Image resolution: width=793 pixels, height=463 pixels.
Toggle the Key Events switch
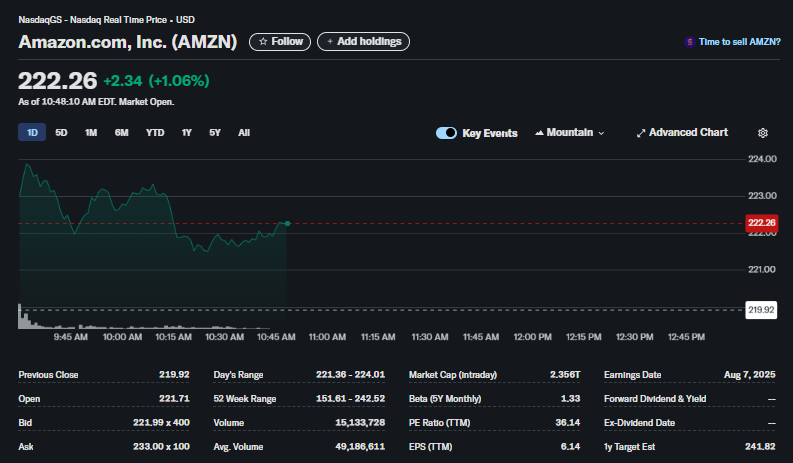(x=447, y=133)
